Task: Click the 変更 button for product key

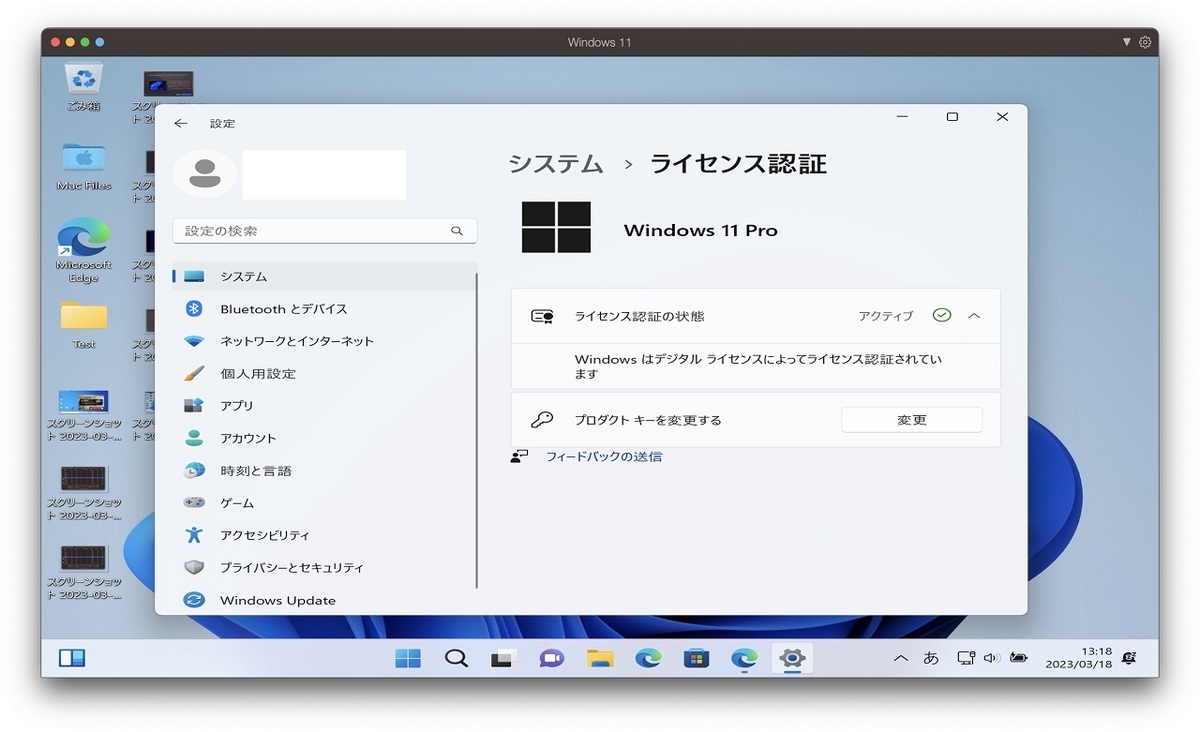Action: pyautogui.click(x=912, y=420)
